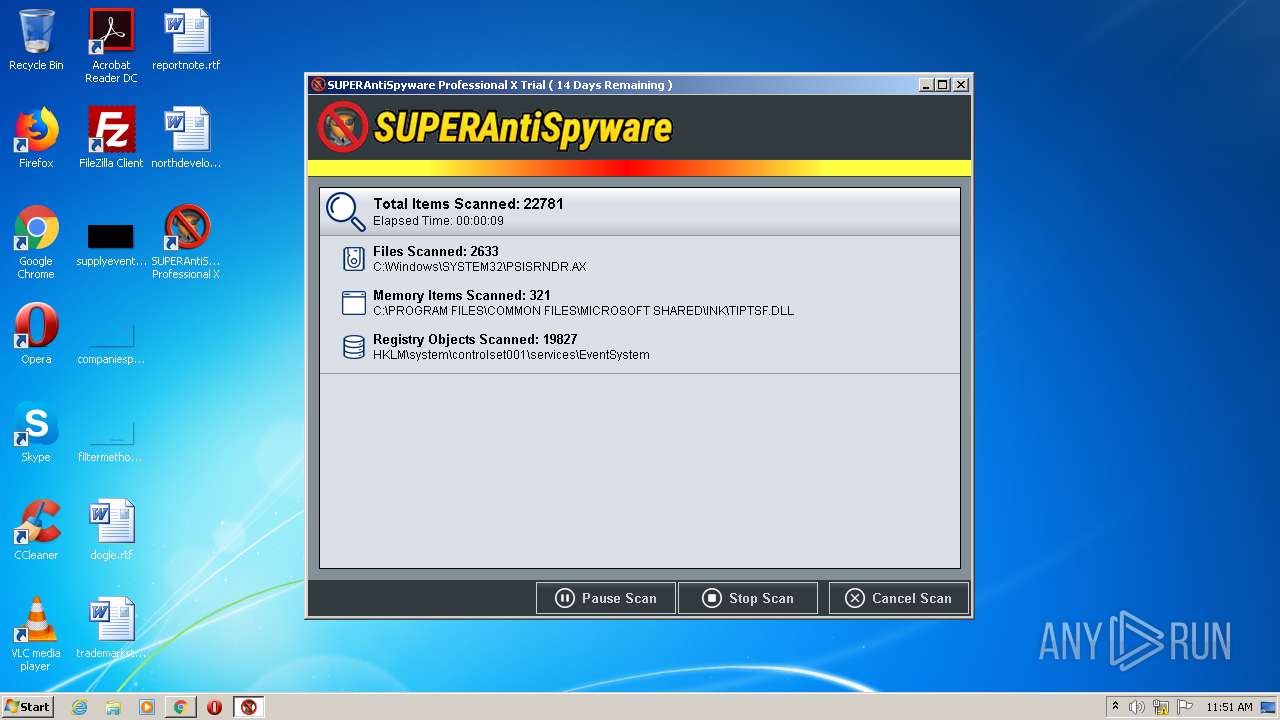Click the Memory Items Scanned window icon
The height and width of the screenshot is (720, 1280).
pyautogui.click(x=353, y=303)
